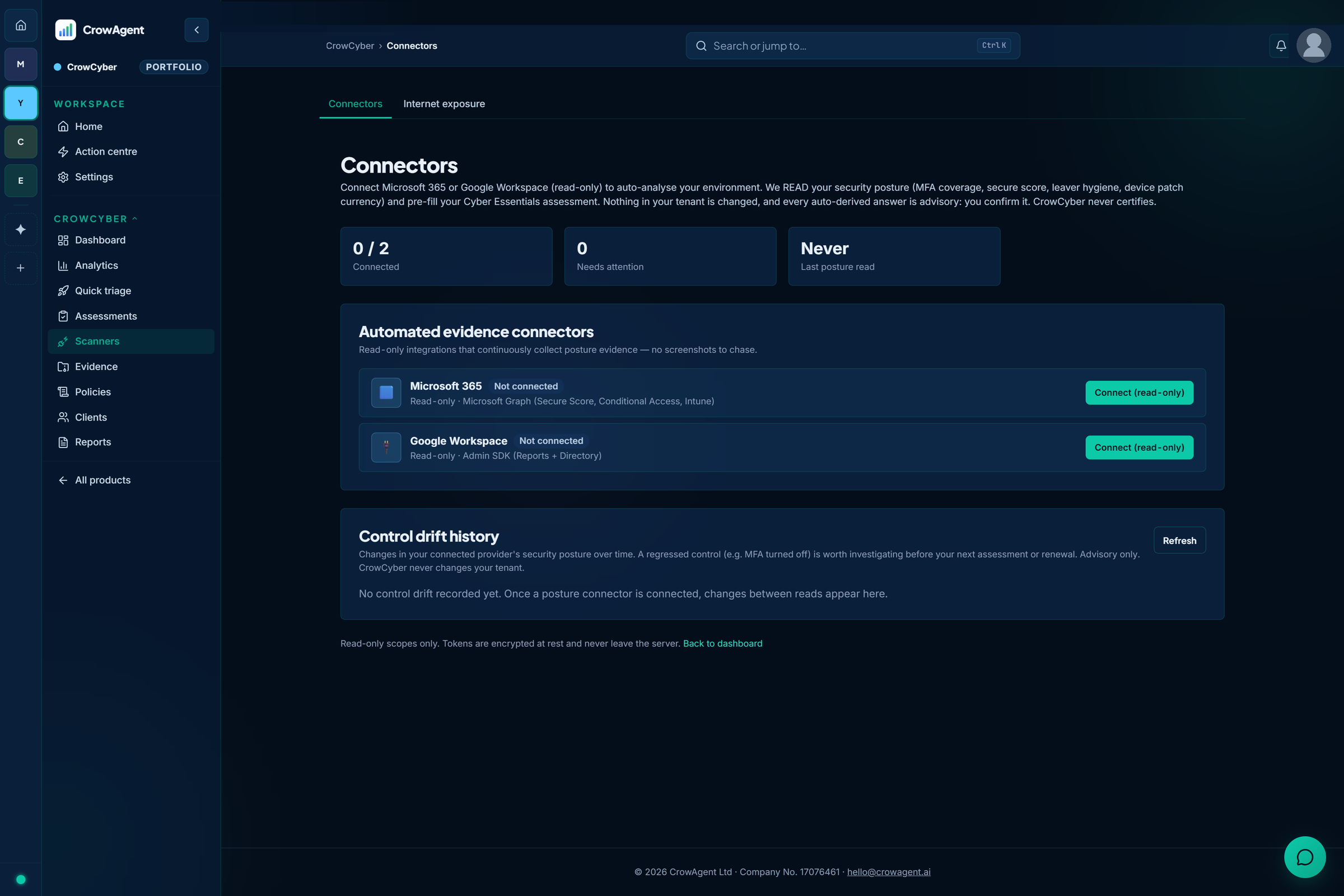Open the Clients page
Screen dimensions: 1344x896
click(131, 417)
